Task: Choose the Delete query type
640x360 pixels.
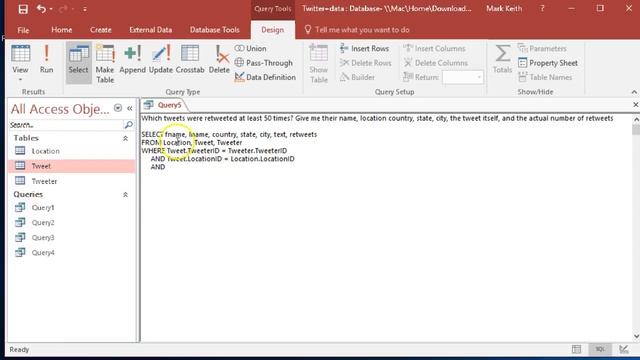Action: pyautogui.click(x=219, y=60)
